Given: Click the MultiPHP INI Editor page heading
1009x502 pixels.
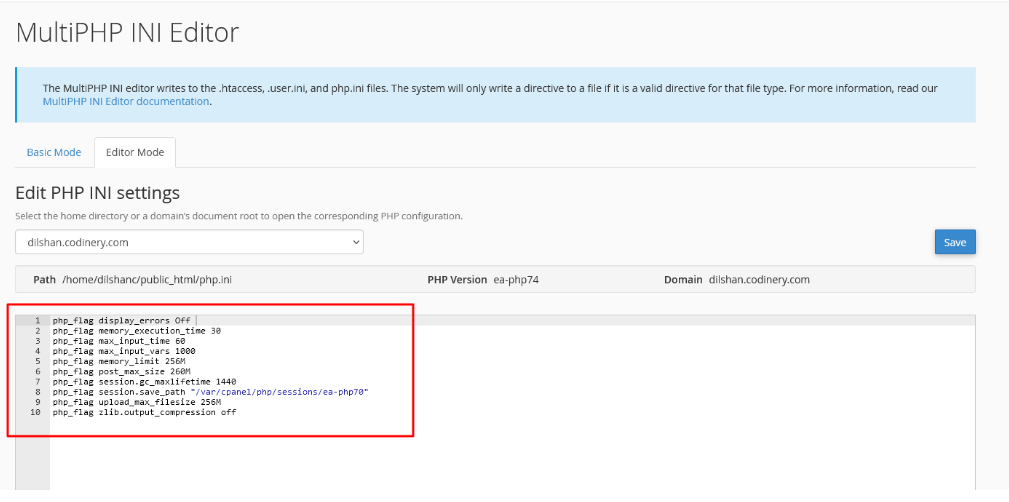Looking at the screenshot, I should [x=128, y=32].
